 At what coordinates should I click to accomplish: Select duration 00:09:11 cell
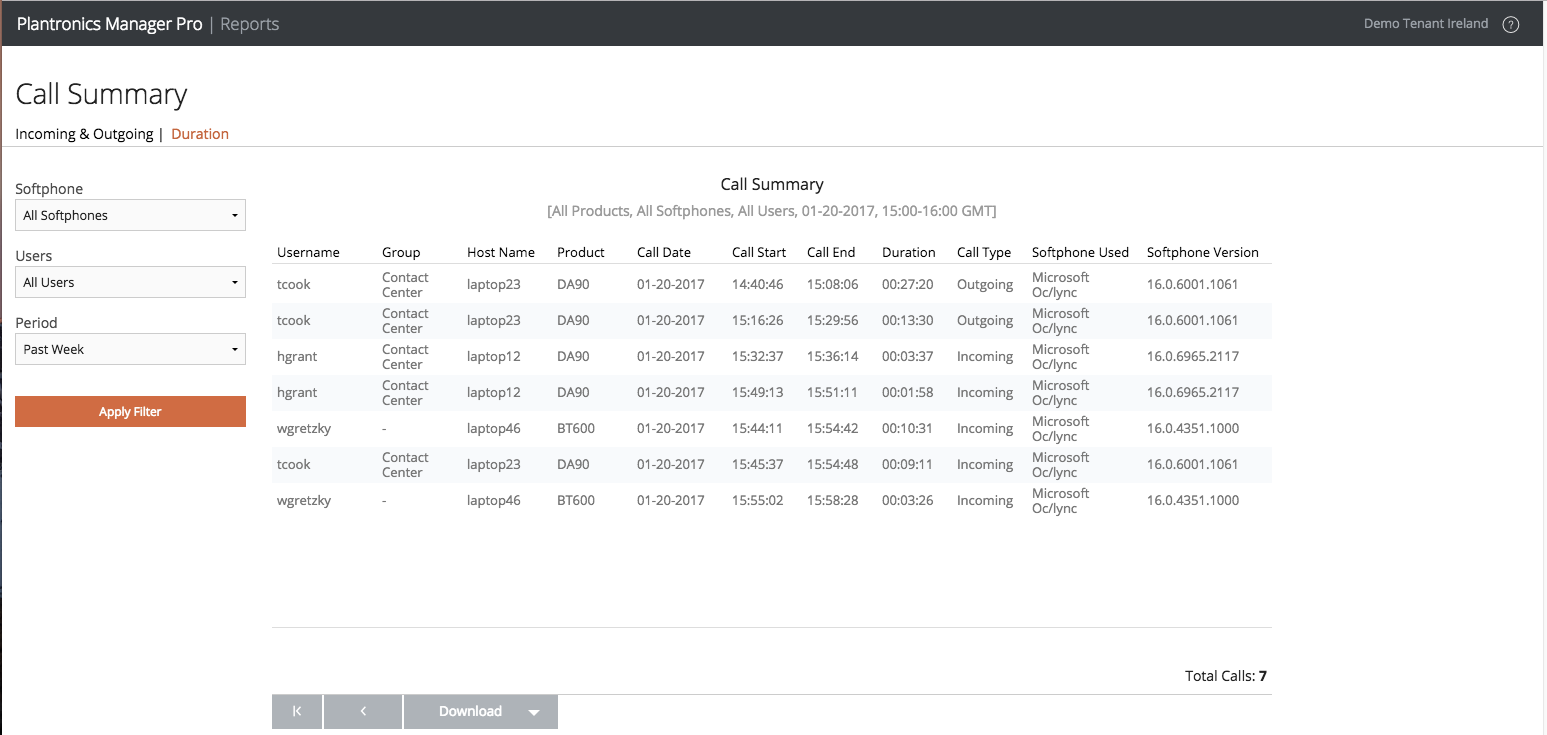tap(908, 464)
